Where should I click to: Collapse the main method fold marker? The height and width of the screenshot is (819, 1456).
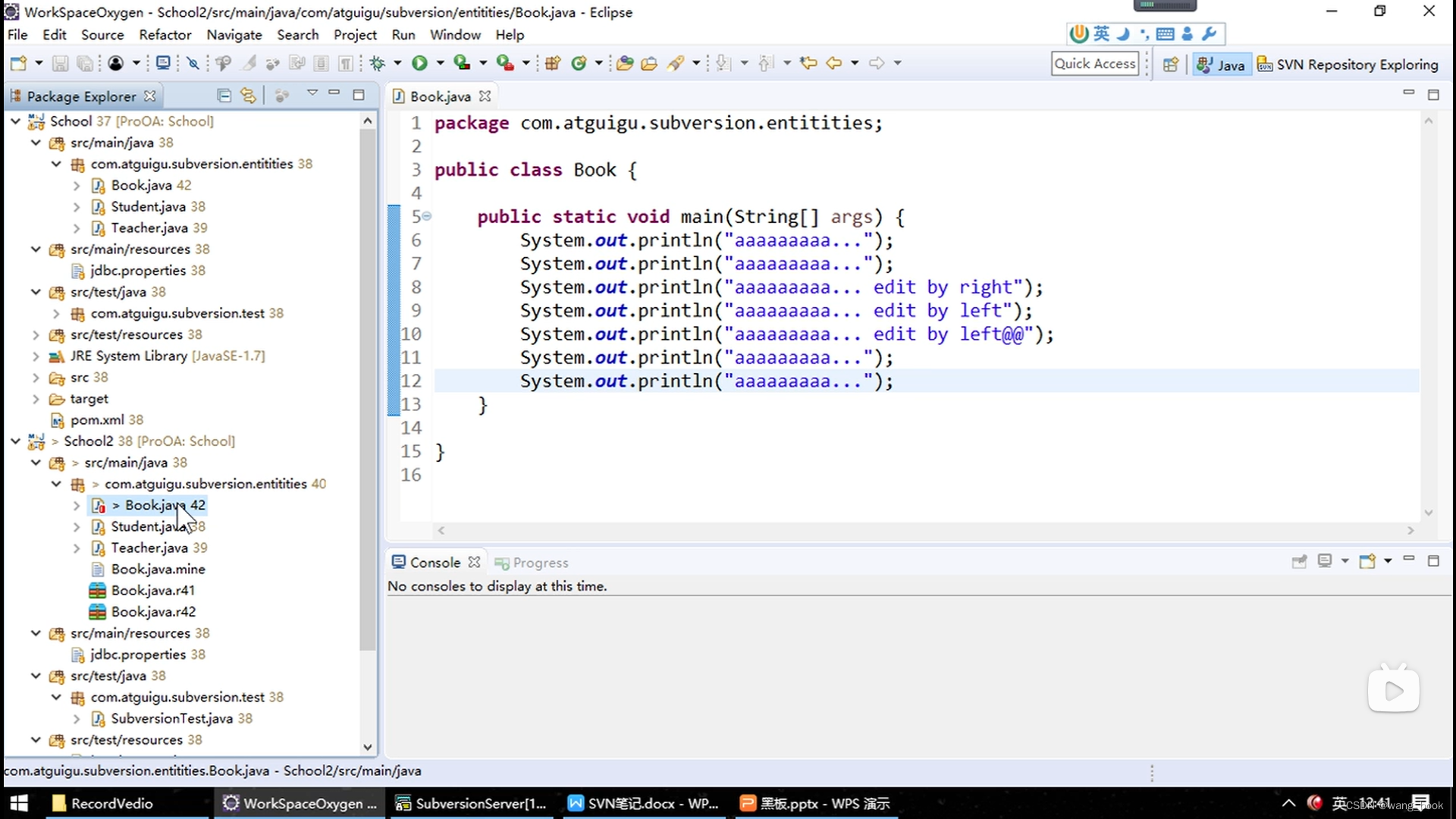[x=427, y=217]
